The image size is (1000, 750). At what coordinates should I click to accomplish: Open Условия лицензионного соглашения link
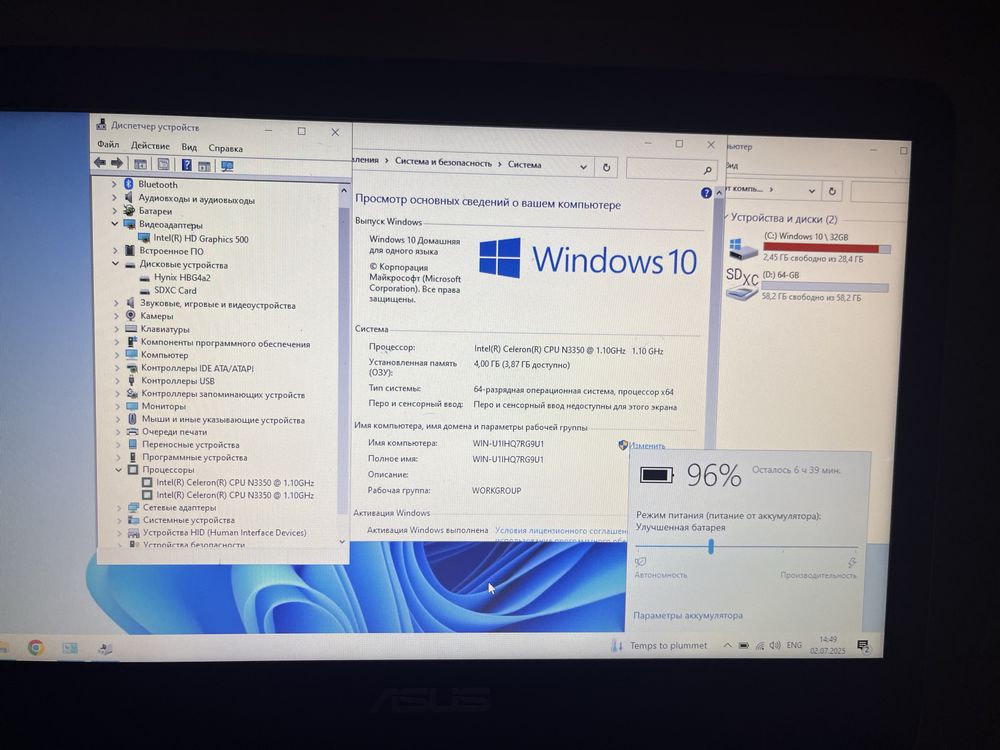pos(561,531)
